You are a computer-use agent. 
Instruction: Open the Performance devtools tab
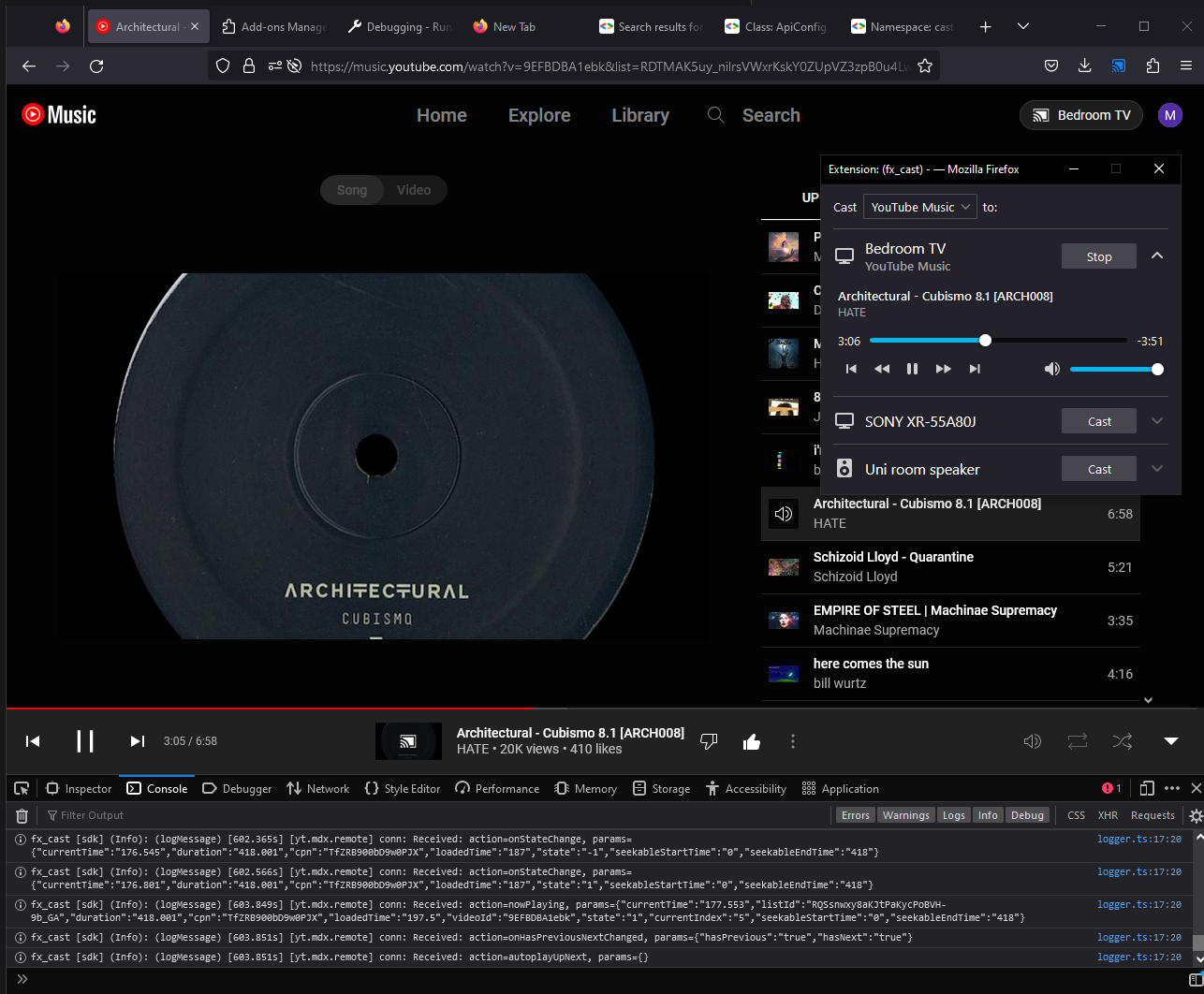pyautogui.click(x=496, y=789)
